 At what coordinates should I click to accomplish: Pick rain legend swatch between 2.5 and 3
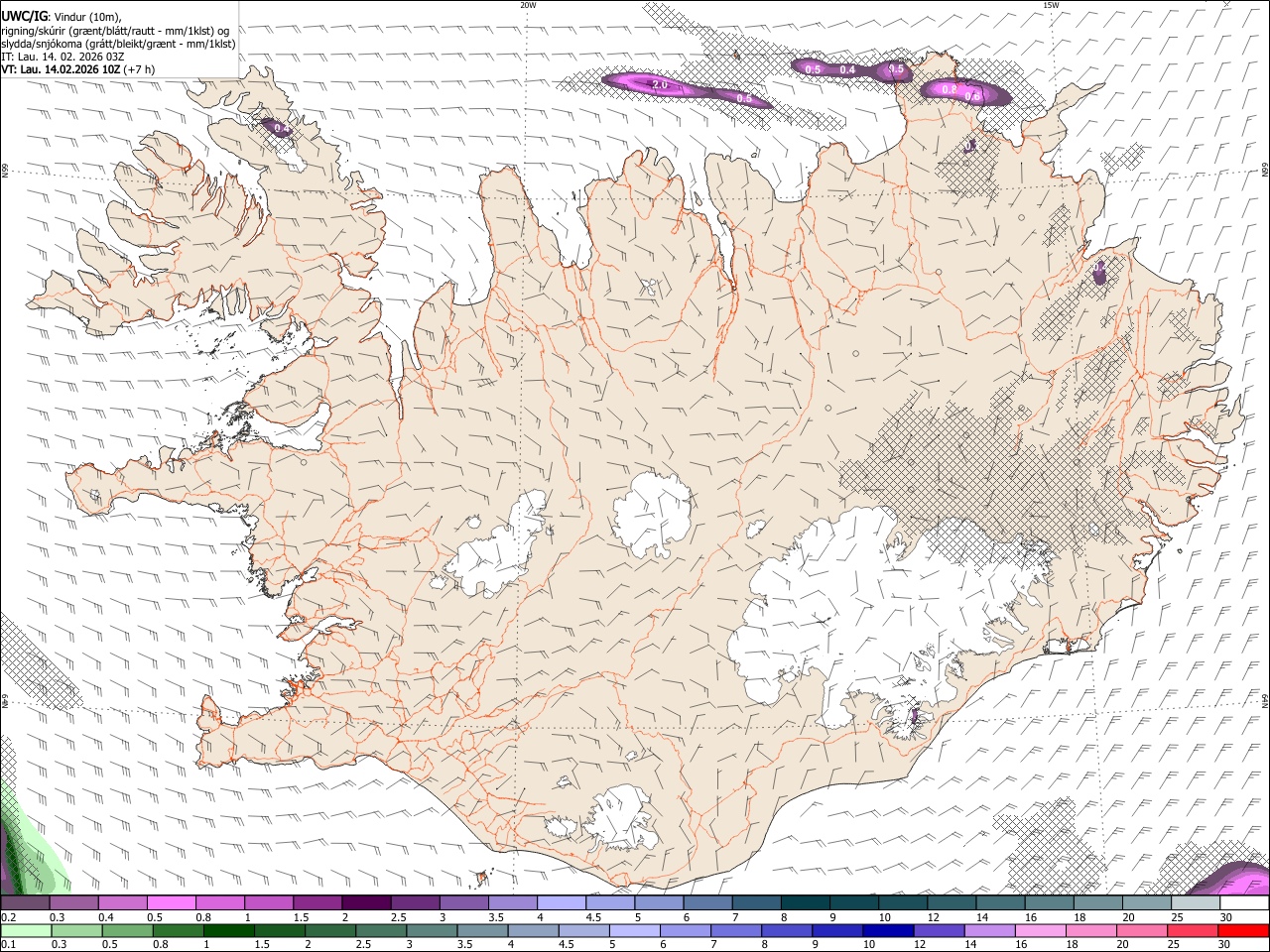pos(381,930)
